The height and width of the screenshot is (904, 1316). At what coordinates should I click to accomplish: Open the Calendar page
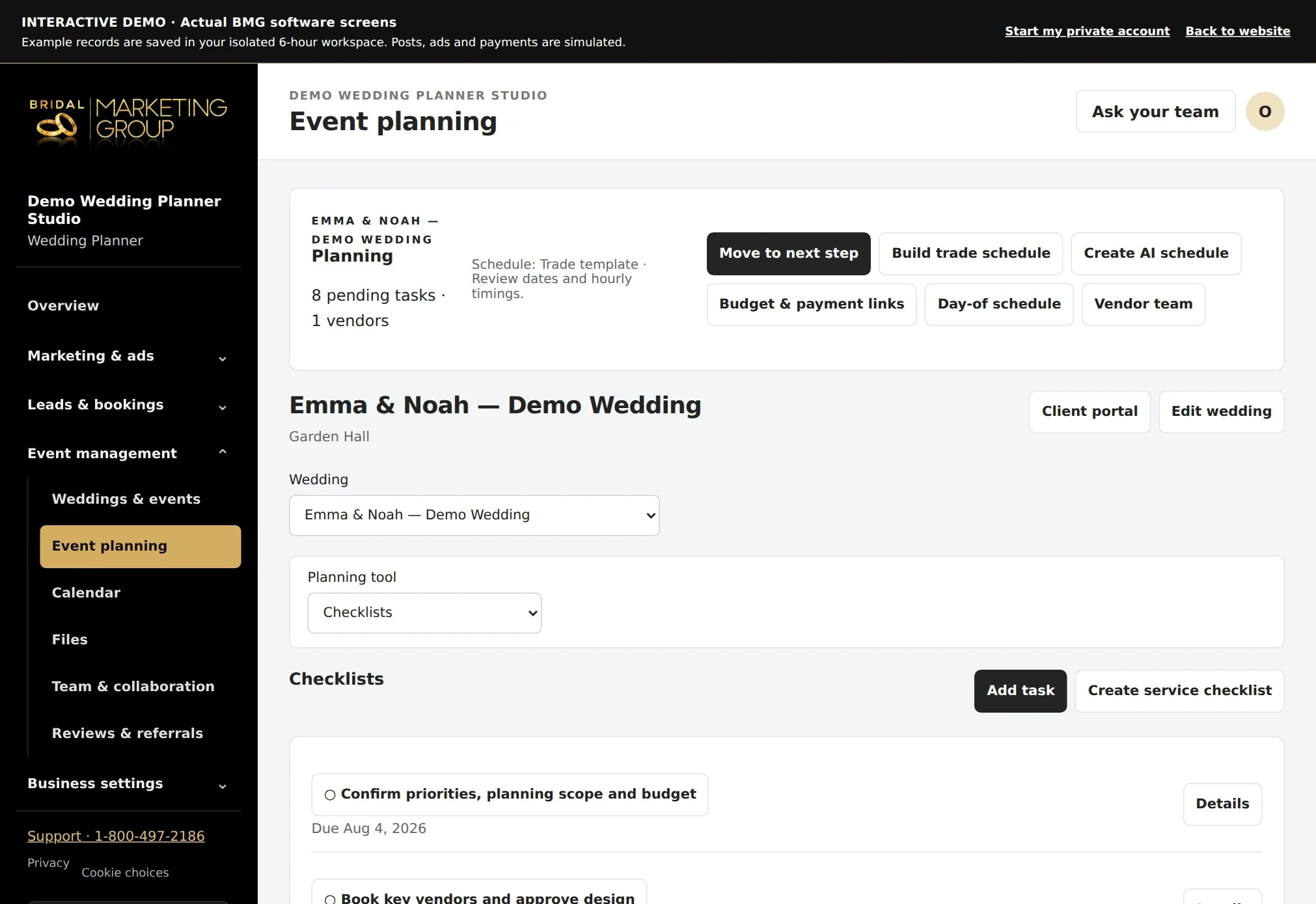click(x=140, y=593)
